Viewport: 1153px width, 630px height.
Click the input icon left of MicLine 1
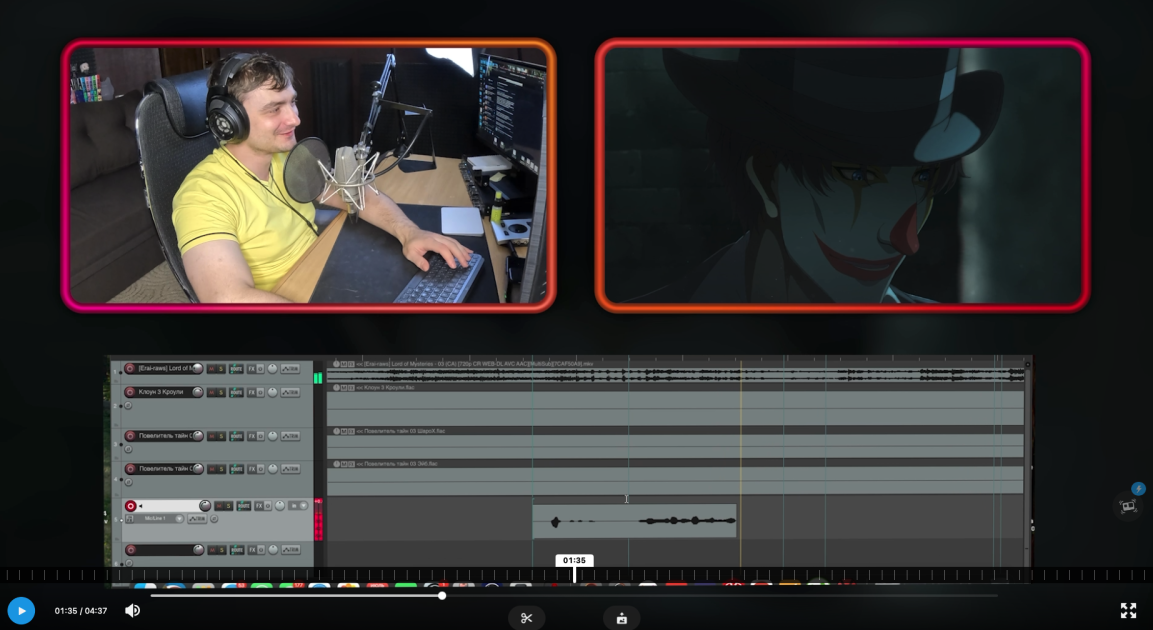click(129, 518)
